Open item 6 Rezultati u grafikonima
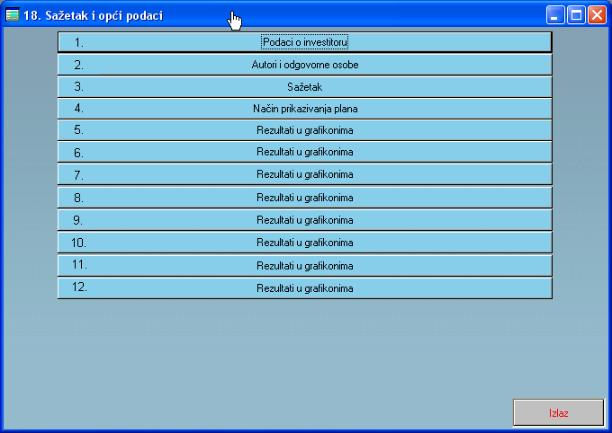Screen dimensions: 612x433 click(305, 152)
